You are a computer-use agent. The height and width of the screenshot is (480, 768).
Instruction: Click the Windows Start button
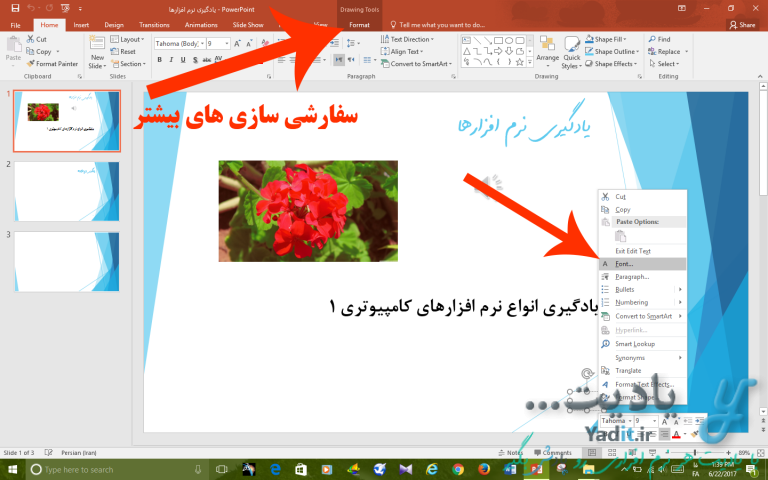12,470
